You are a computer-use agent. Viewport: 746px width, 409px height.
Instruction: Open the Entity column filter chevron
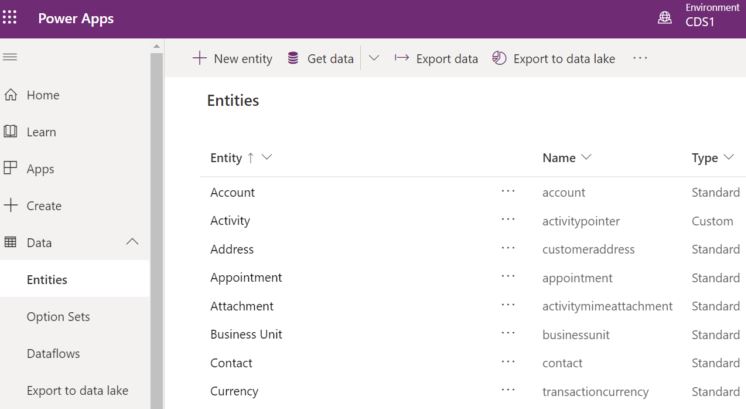coord(267,157)
